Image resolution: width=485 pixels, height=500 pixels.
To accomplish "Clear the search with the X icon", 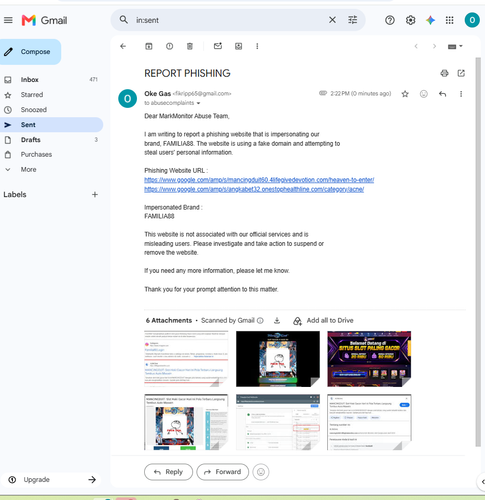I will [x=332, y=20].
